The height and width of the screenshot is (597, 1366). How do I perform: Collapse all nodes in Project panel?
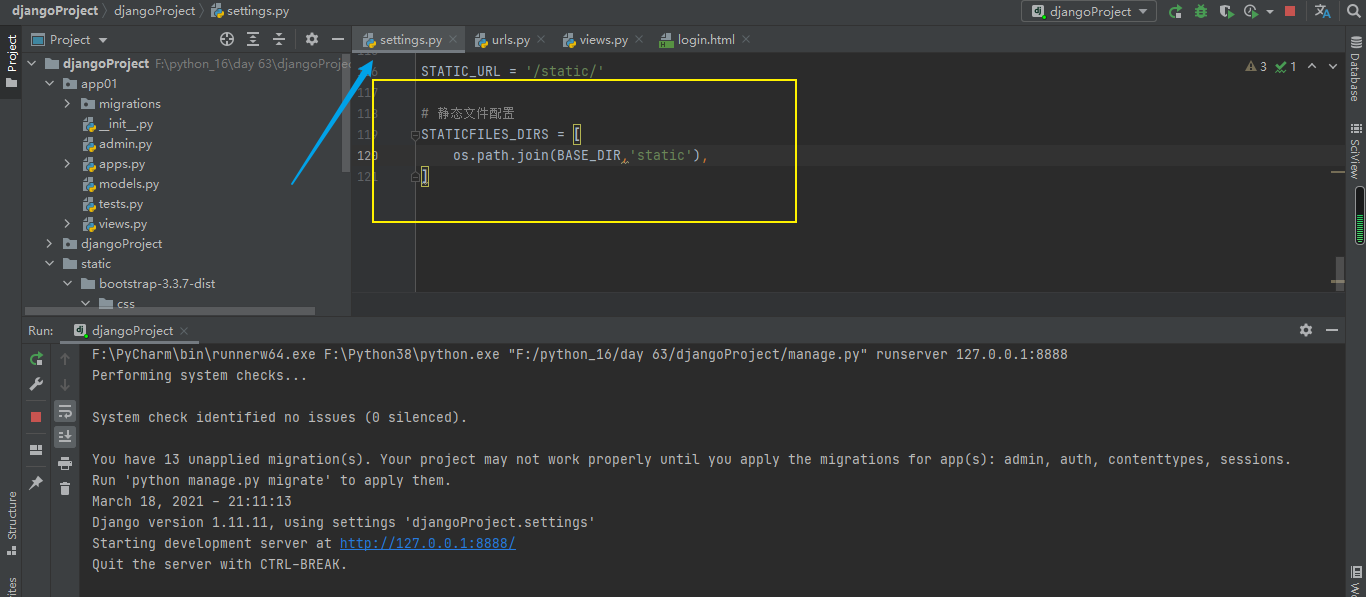[x=279, y=39]
